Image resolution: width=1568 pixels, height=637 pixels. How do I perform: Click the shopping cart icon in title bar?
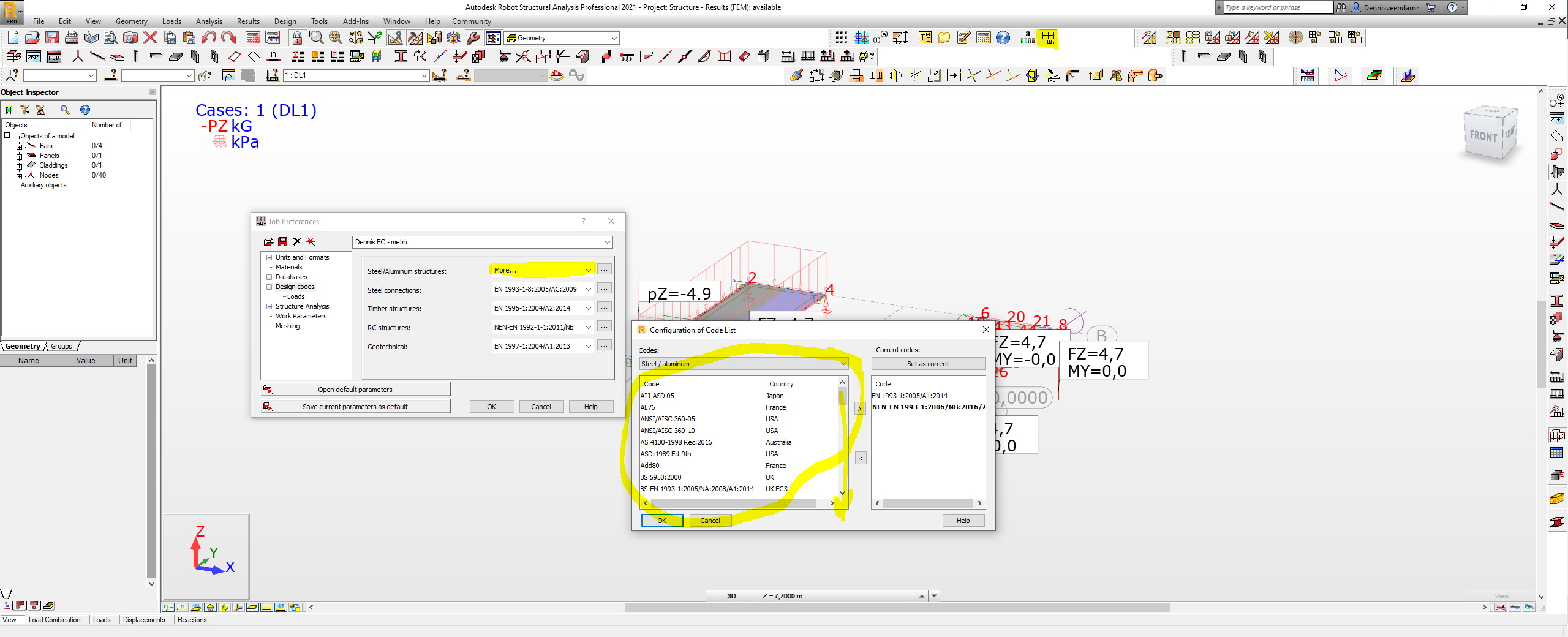[x=1431, y=7]
